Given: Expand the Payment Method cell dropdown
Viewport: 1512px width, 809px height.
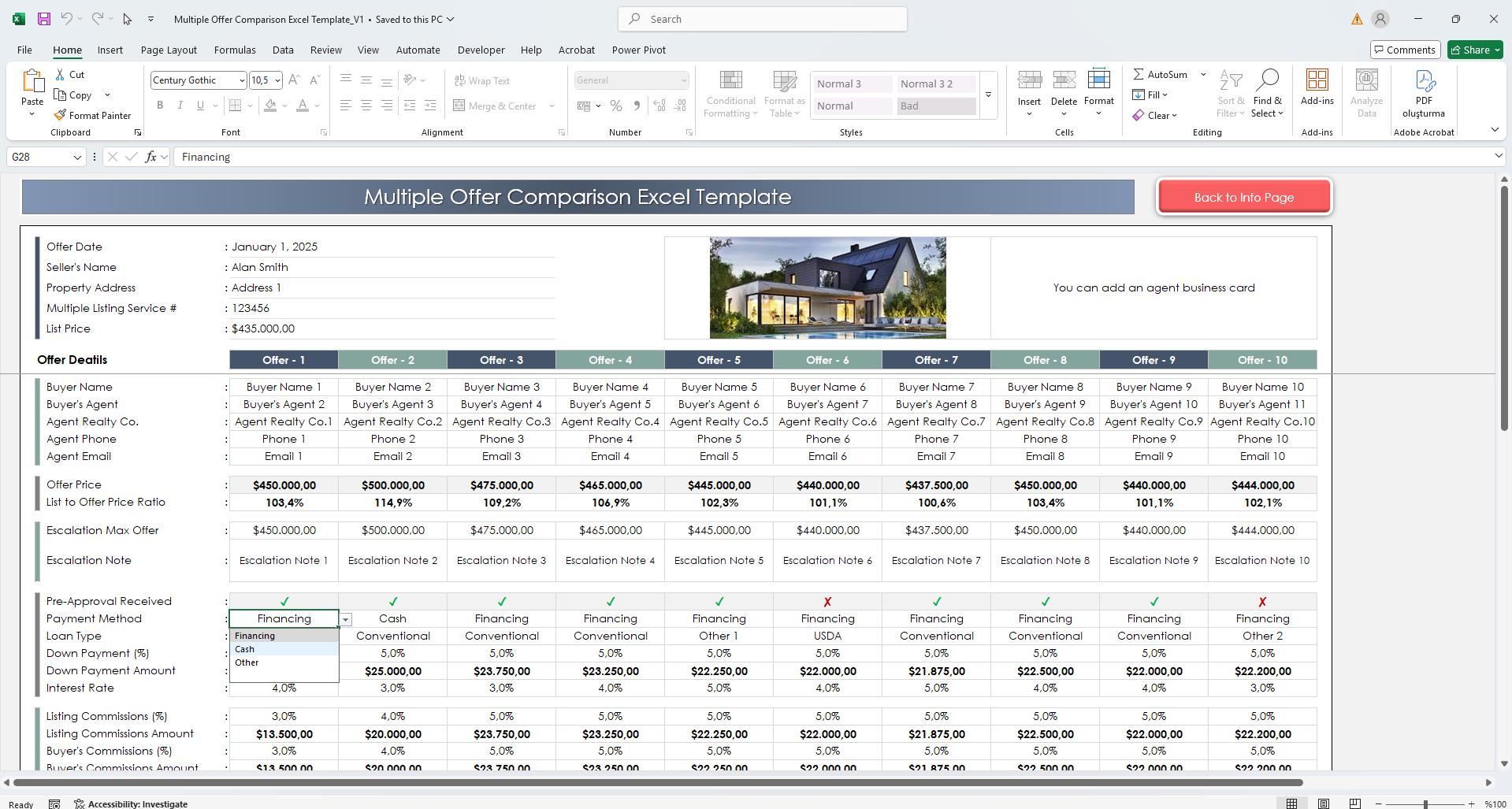Looking at the screenshot, I should tap(345, 619).
